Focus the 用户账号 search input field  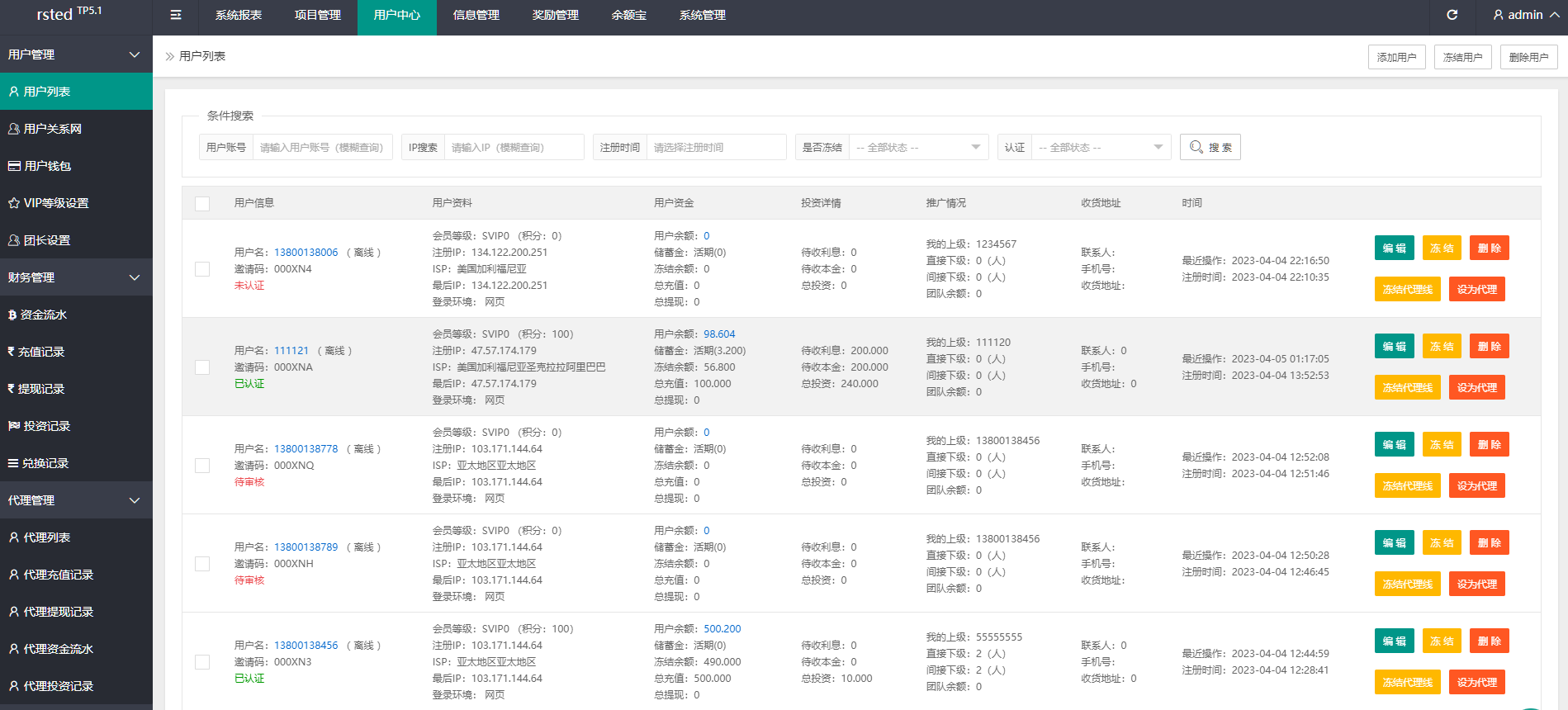(x=322, y=147)
